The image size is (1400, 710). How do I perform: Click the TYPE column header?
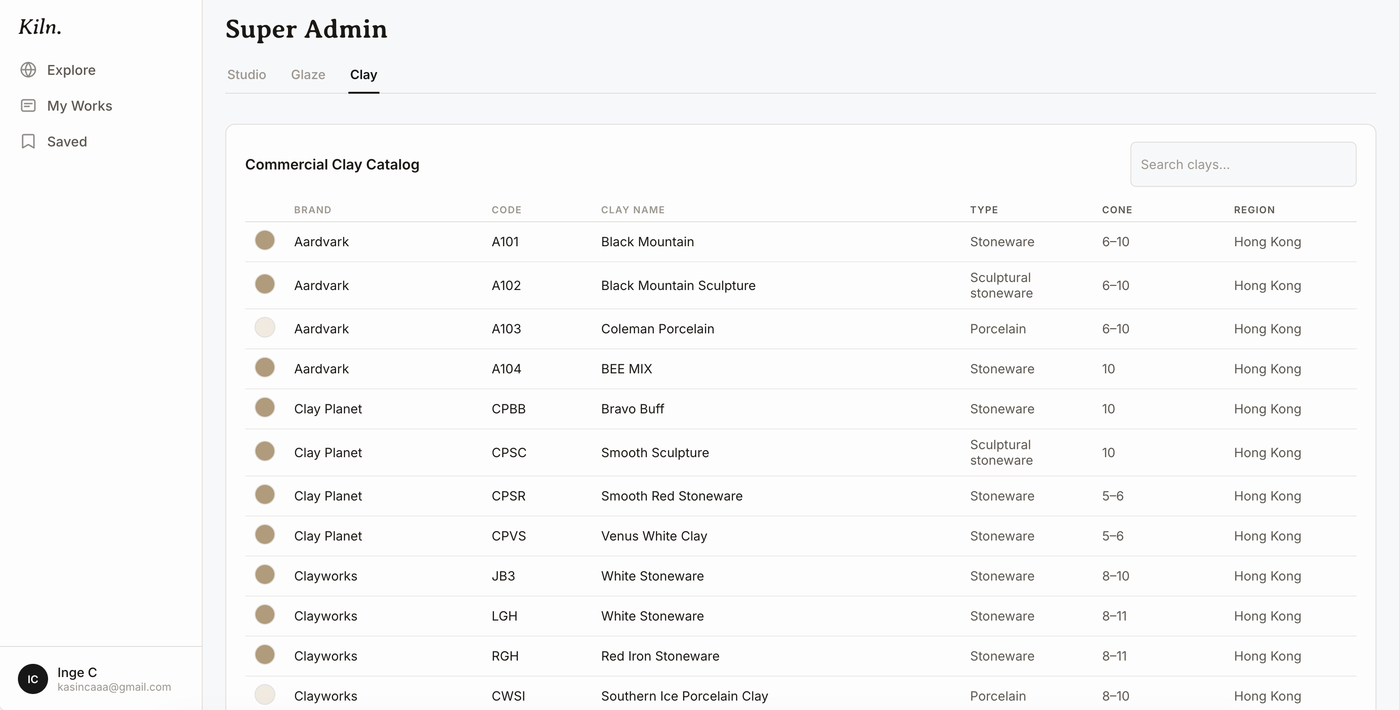[984, 210]
